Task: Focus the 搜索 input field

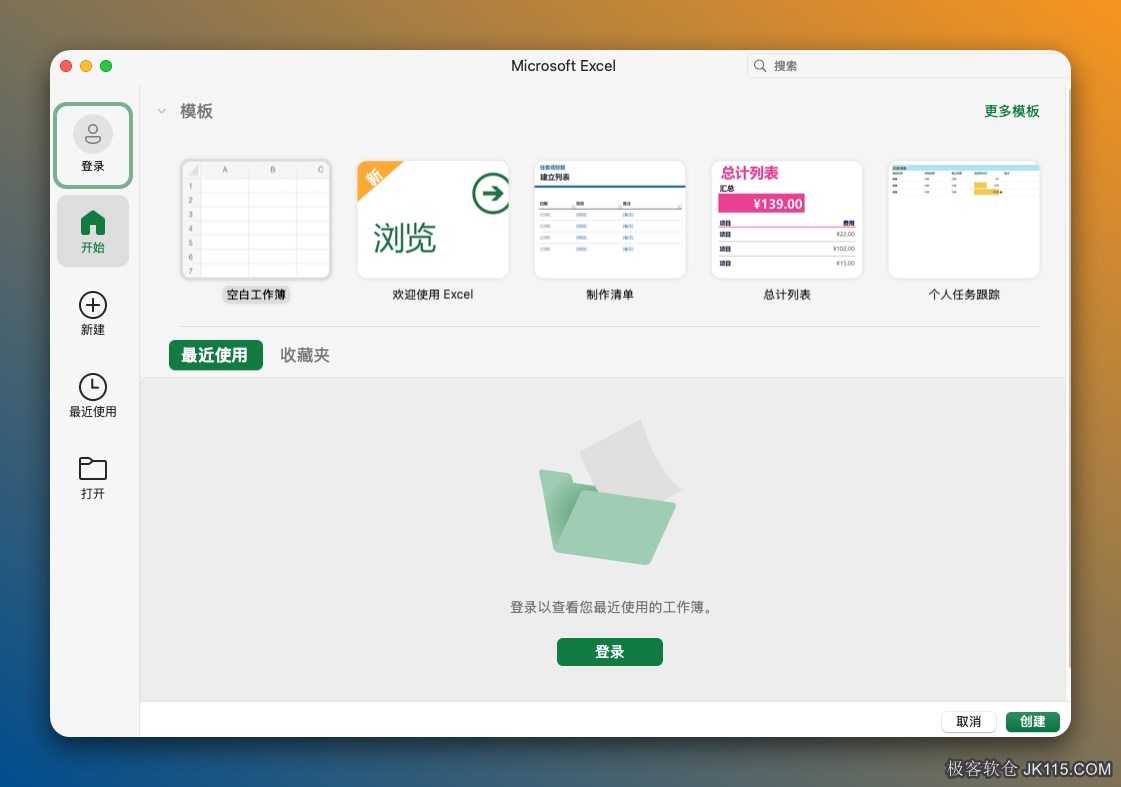Action: point(908,66)
